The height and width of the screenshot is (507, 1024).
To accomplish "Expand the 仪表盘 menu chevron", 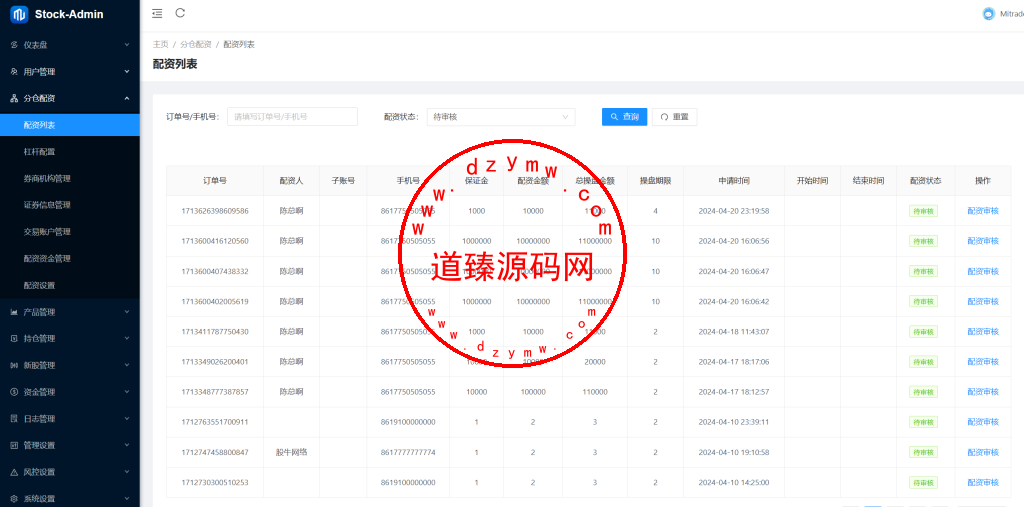I will click(x=127, y=45).
